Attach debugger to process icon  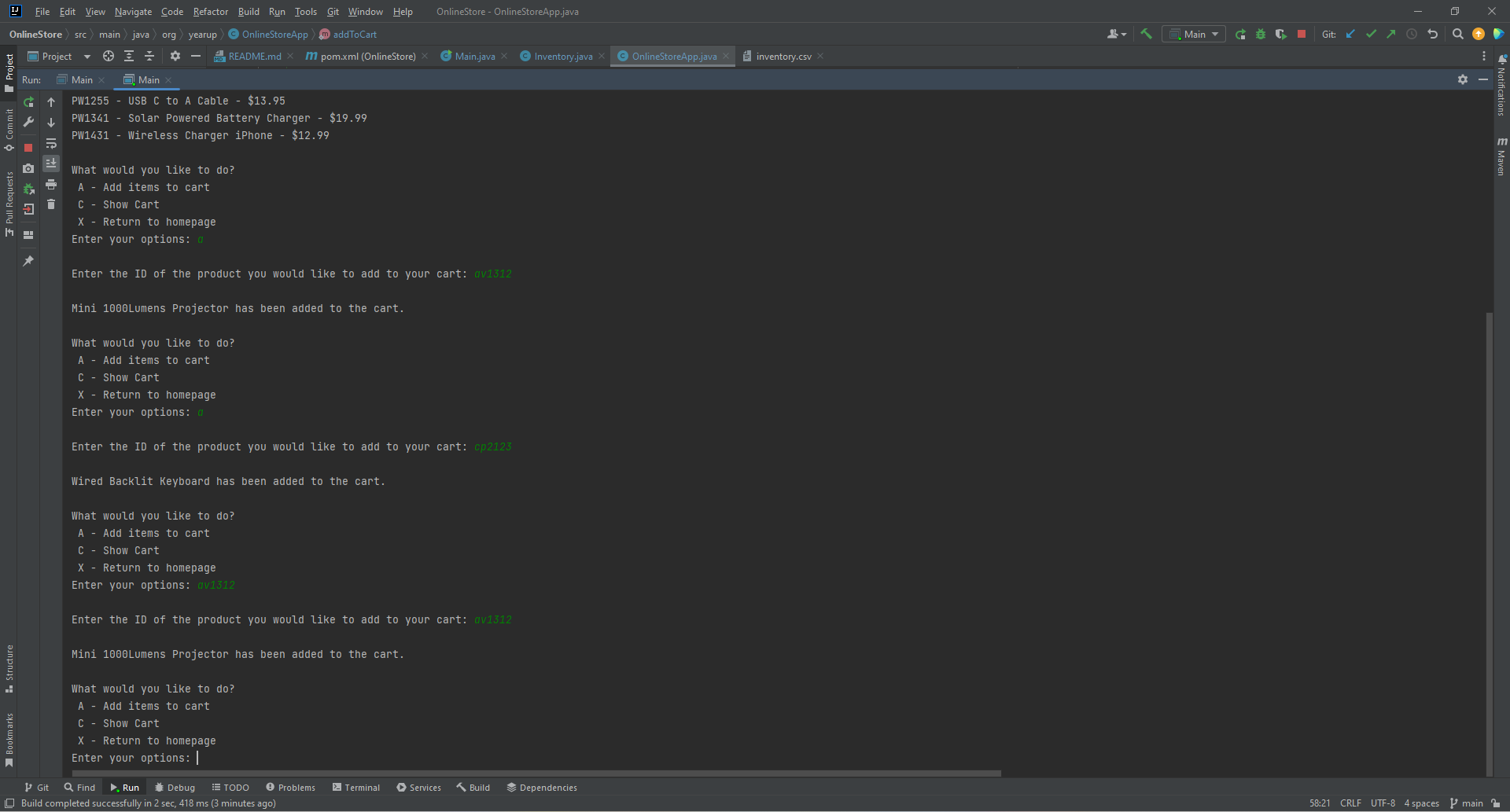coord(28,189)
